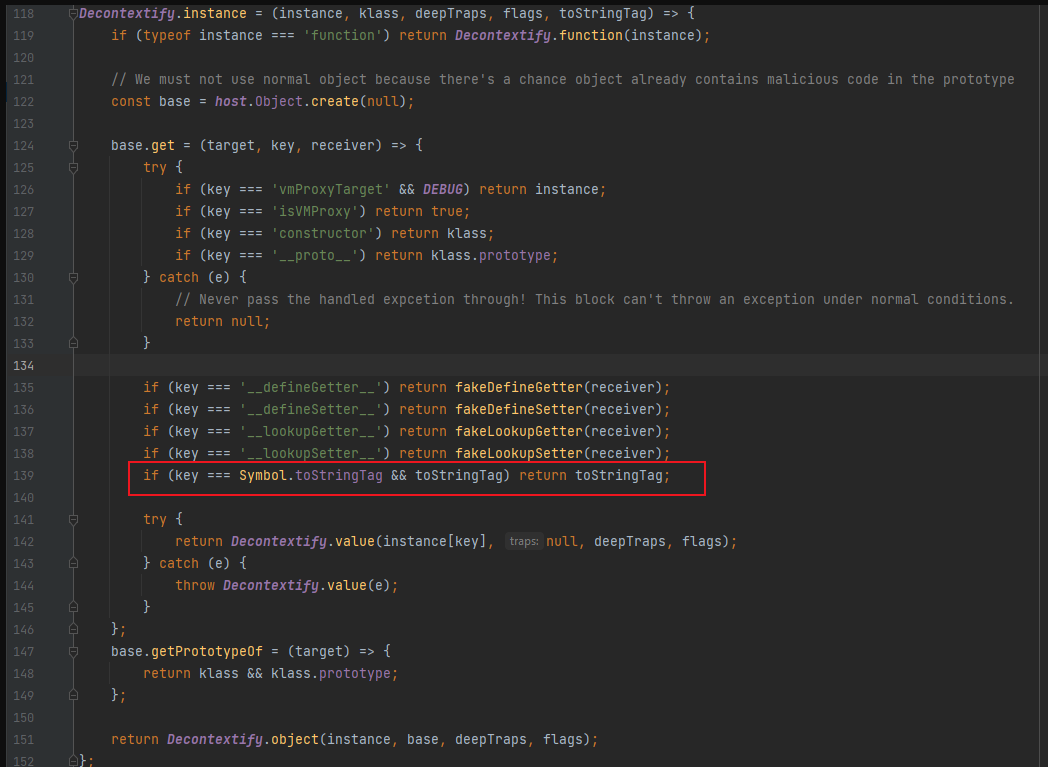Click the throw keyword on line 144
Viewport: 1048px width, 767px height.
pos(195,585)
